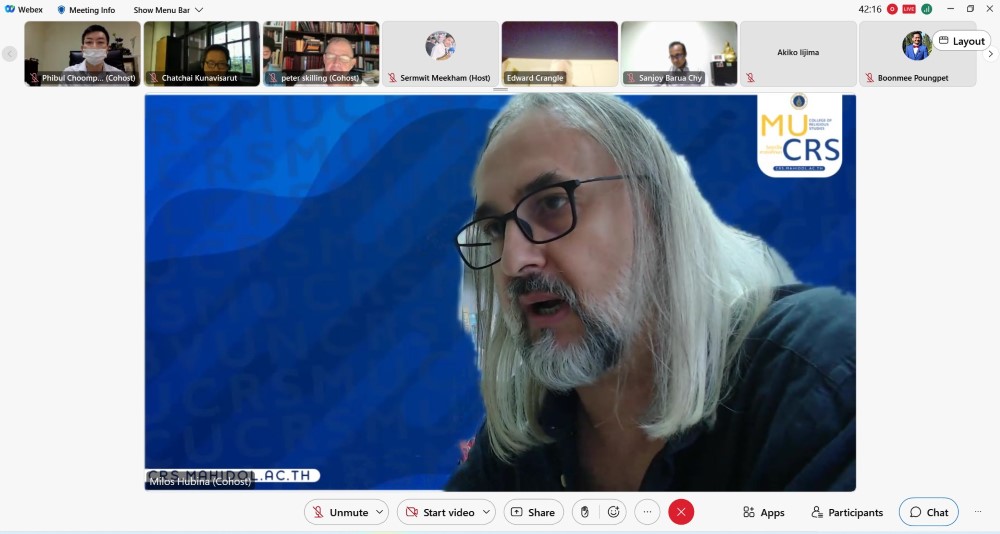Toggle Start video camera button
This screenshot has width=1000, height=534.
coord(438,512)
